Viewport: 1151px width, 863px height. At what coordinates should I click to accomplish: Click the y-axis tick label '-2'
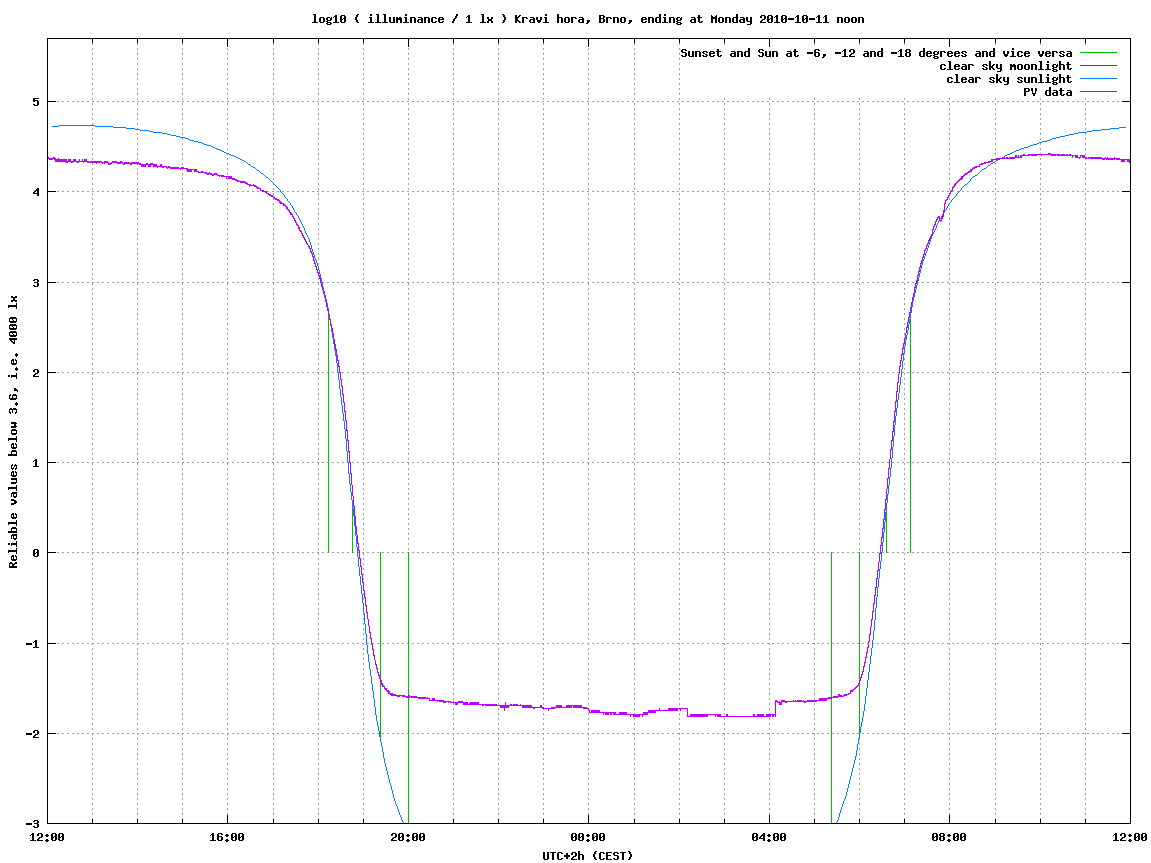(33, 734)
